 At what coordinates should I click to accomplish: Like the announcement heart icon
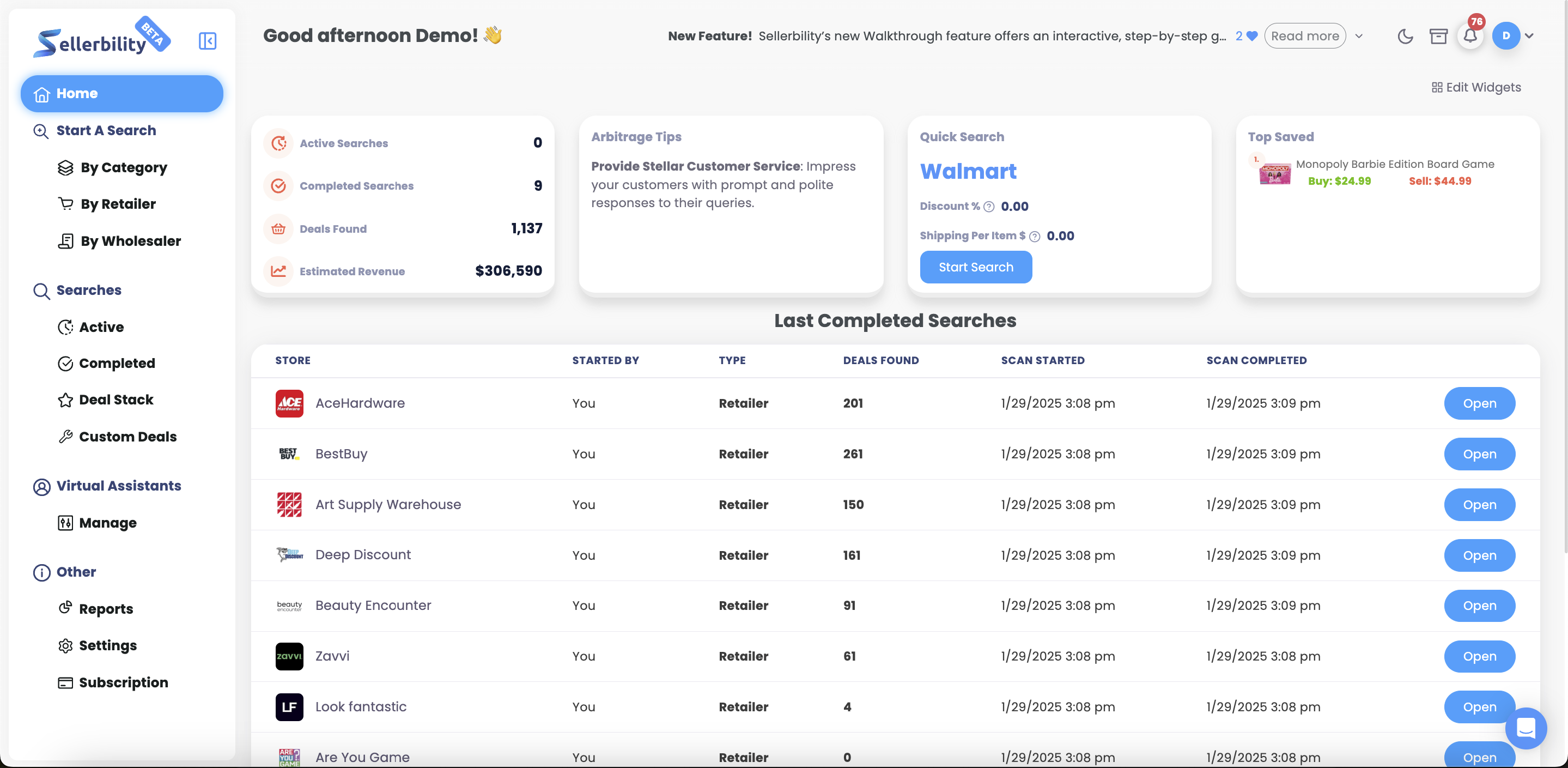click(1252, 36)
